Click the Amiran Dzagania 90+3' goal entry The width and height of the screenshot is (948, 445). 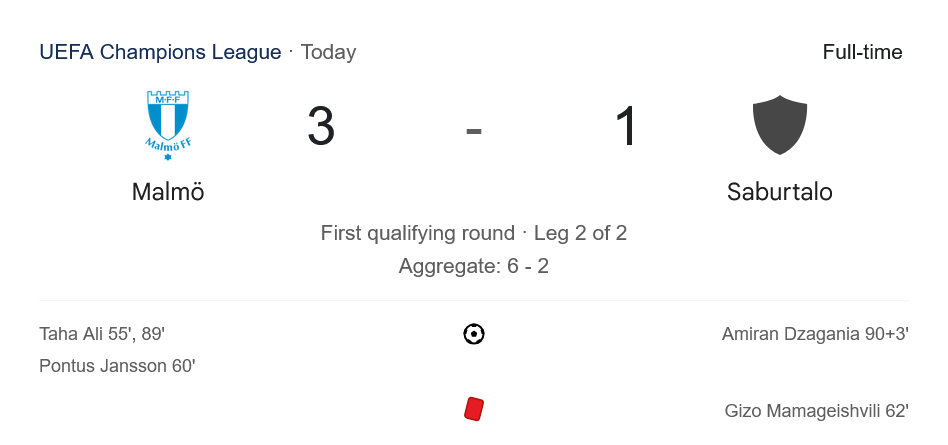815,334
